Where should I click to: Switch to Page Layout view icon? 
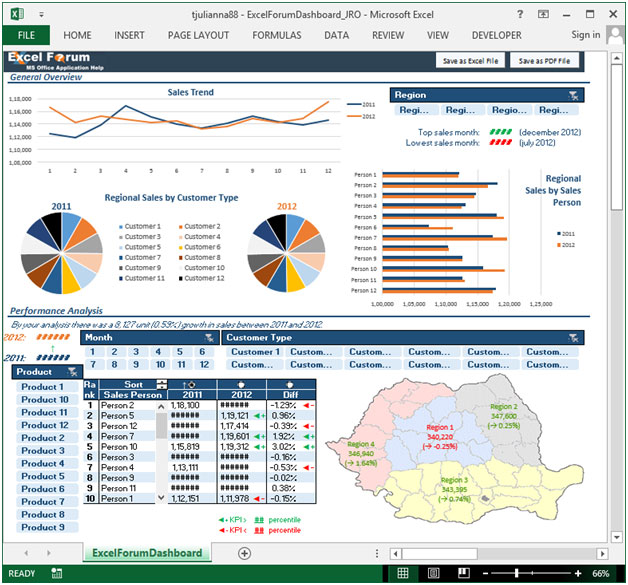433,573
